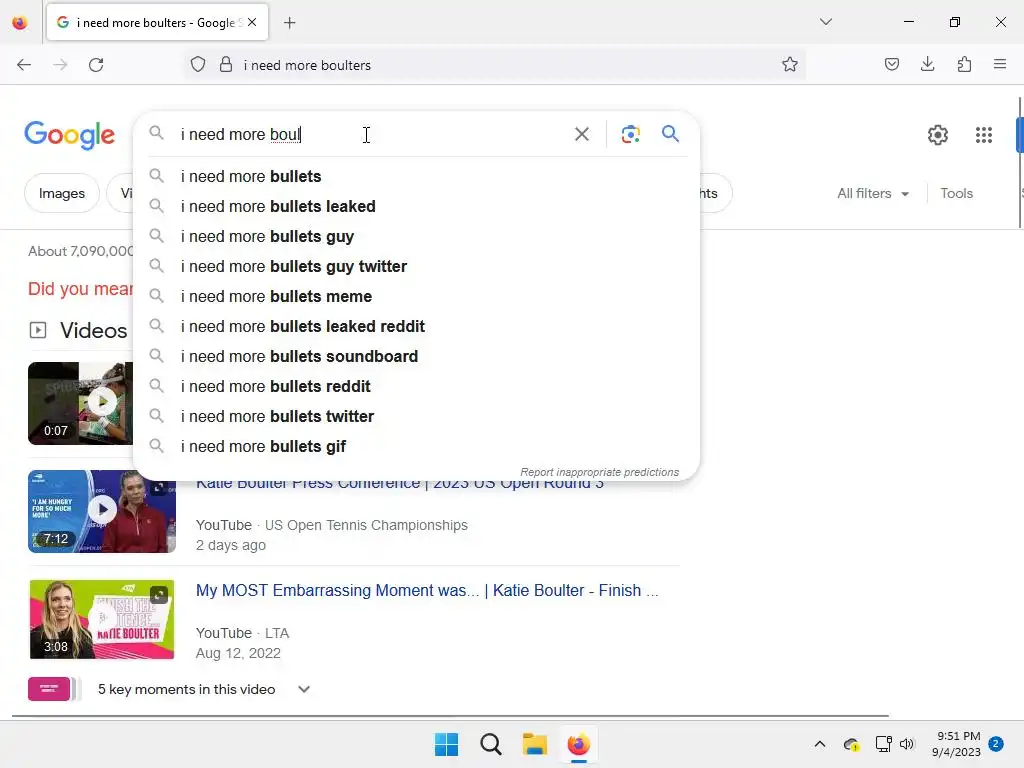Open the Tools button

point(956,193)
